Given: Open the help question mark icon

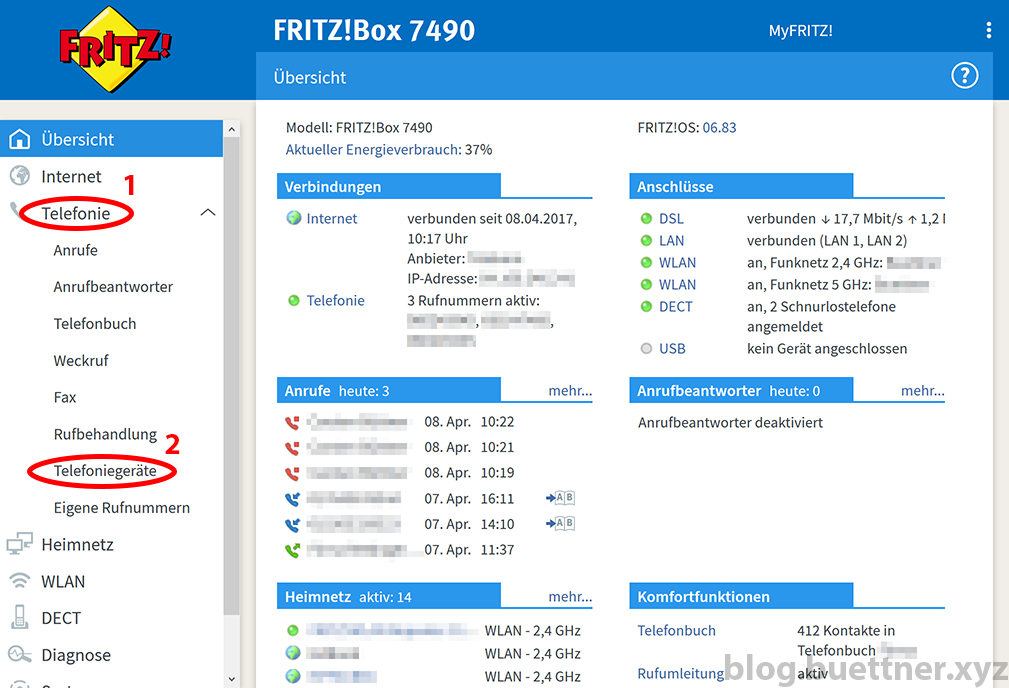Looking at the screenshot, I should (x=965, y=76).
